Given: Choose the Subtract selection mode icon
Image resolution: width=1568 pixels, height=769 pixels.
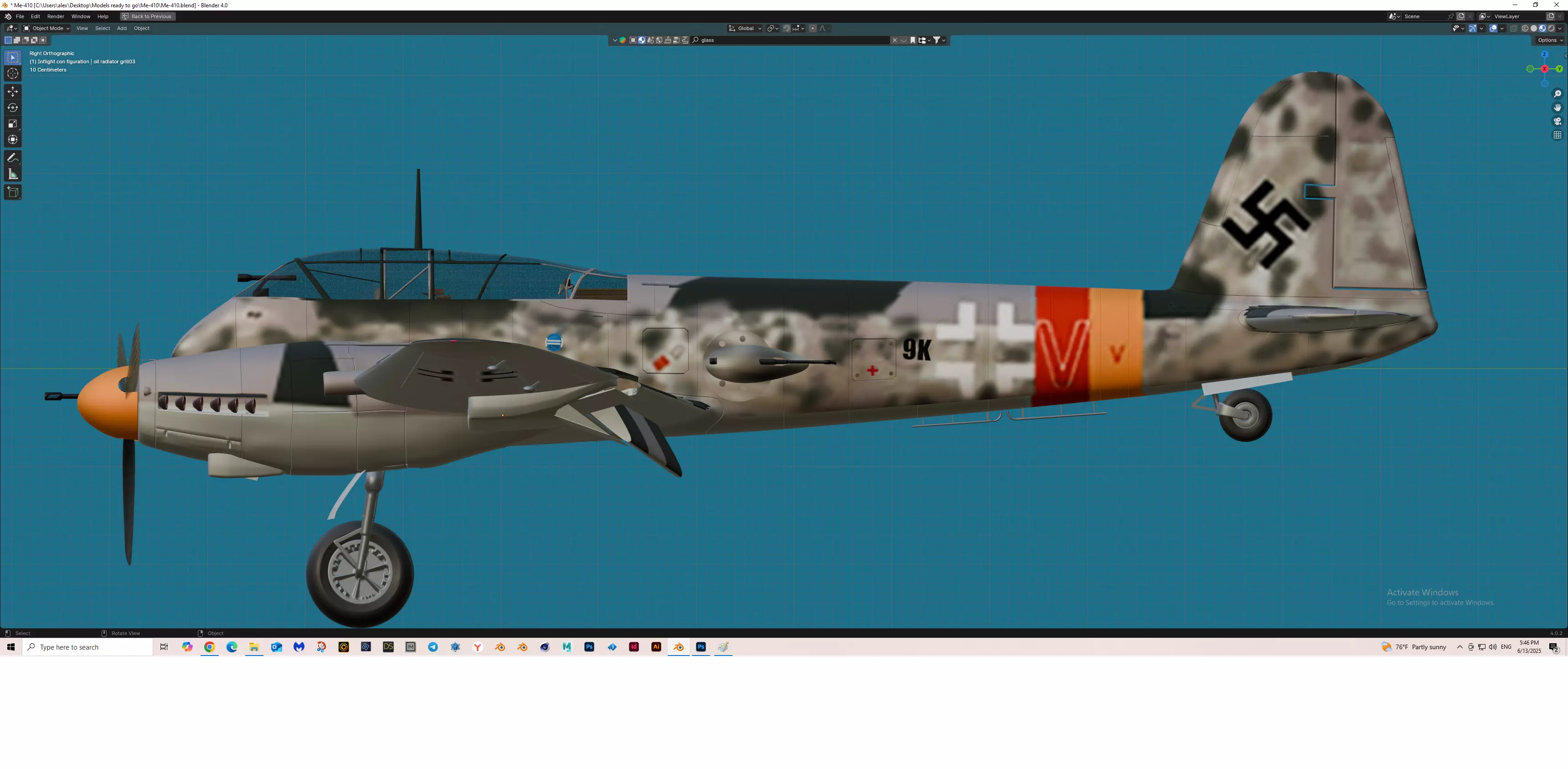Looking at the screenshot, I should [26, 40].
